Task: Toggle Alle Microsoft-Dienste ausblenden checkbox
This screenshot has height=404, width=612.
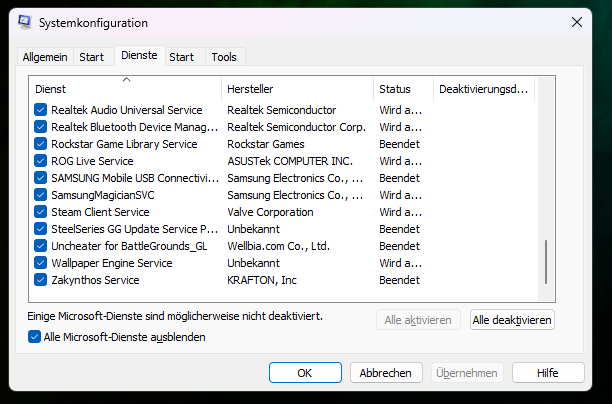Action: (x=34, y=337)
